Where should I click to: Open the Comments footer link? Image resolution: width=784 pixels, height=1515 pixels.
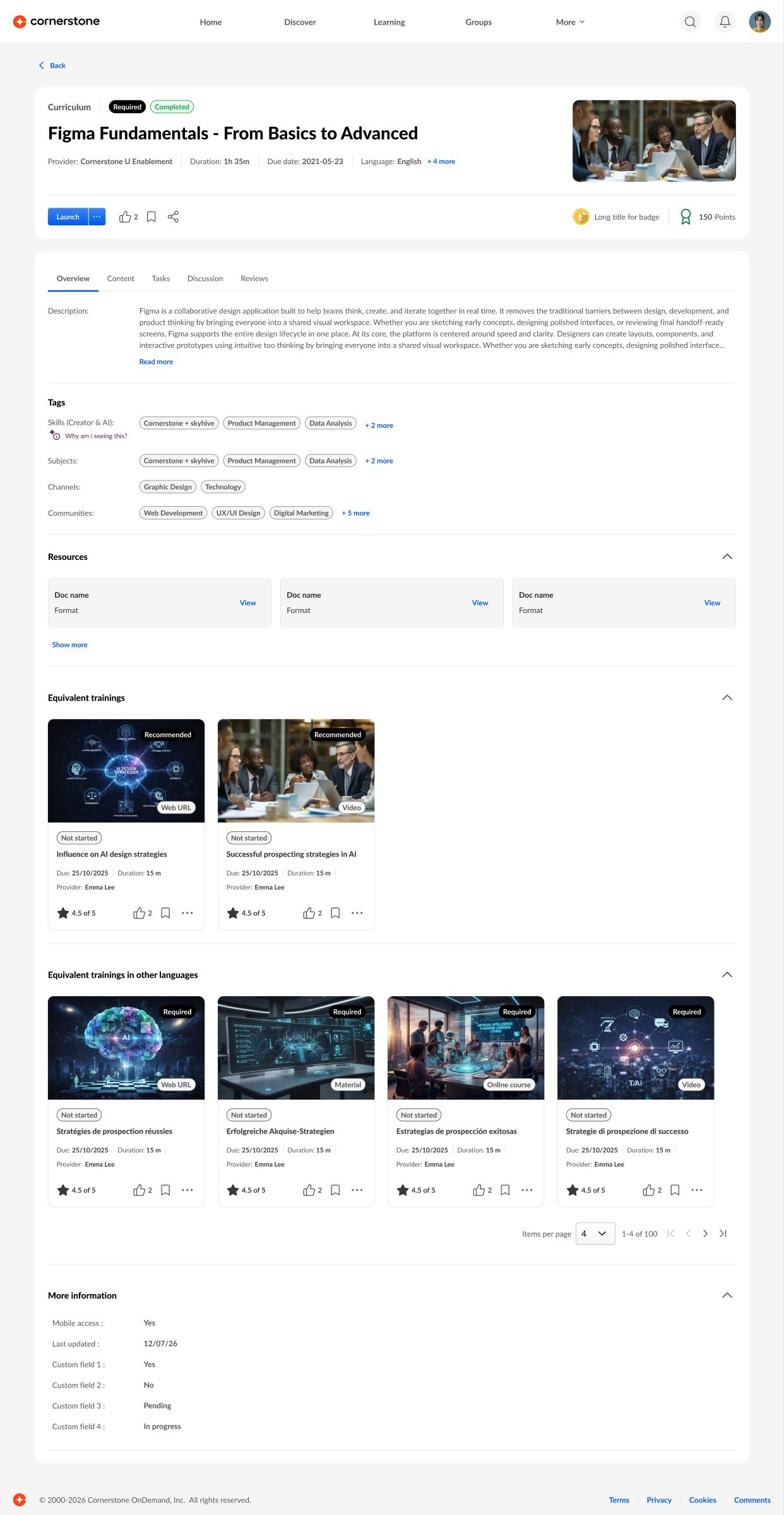pos(752,1500)
